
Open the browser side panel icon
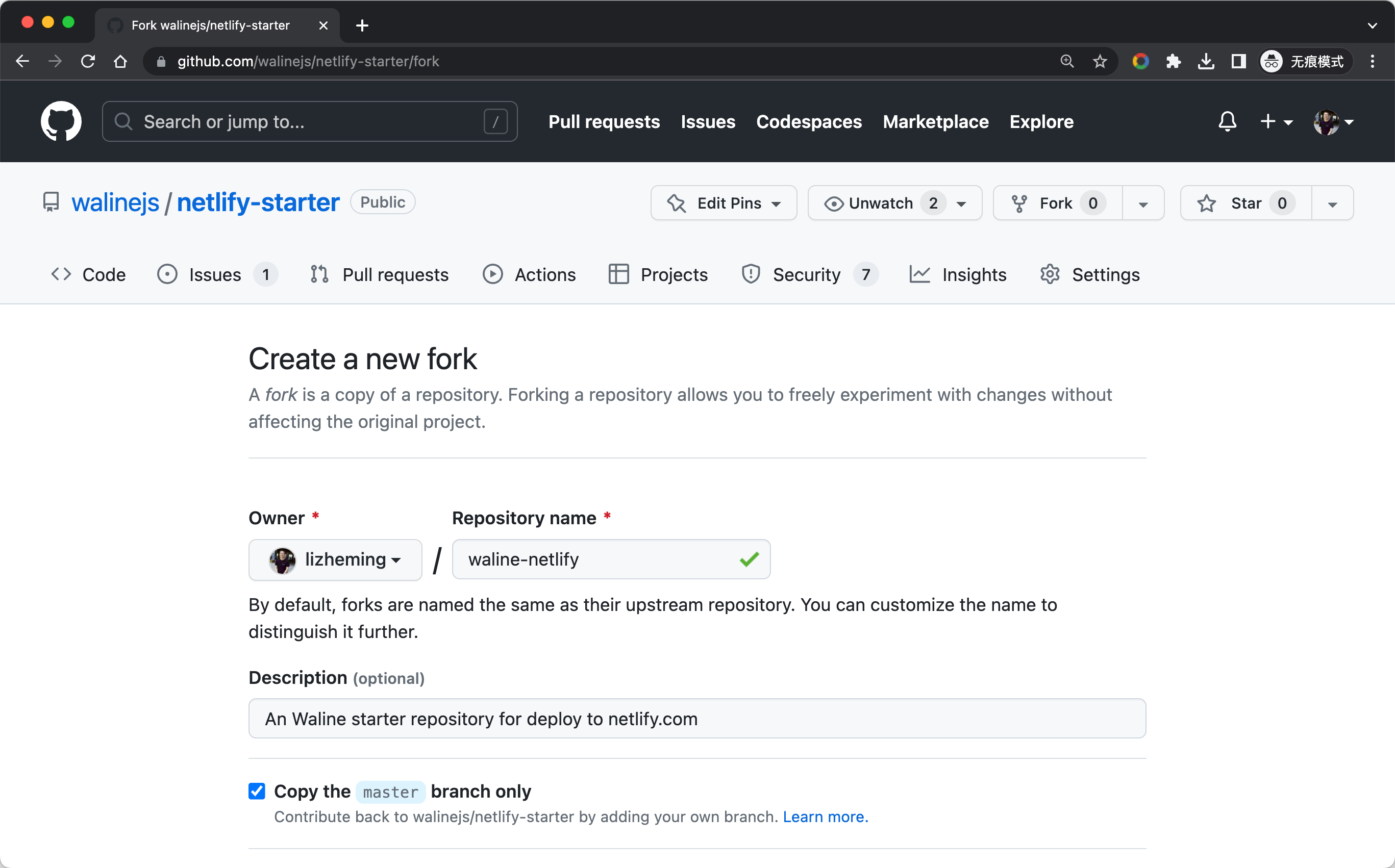tap(1238, 61)
